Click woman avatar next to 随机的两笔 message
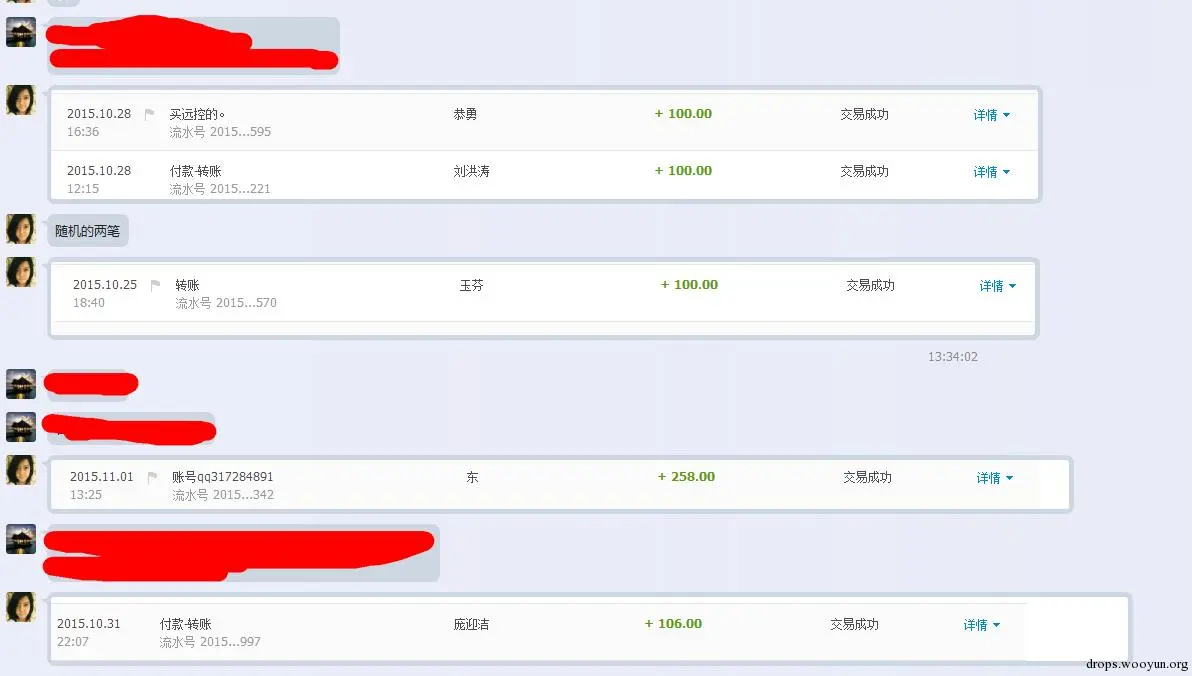The height and width of the screenshot is (676, 1192). point(21,229)
